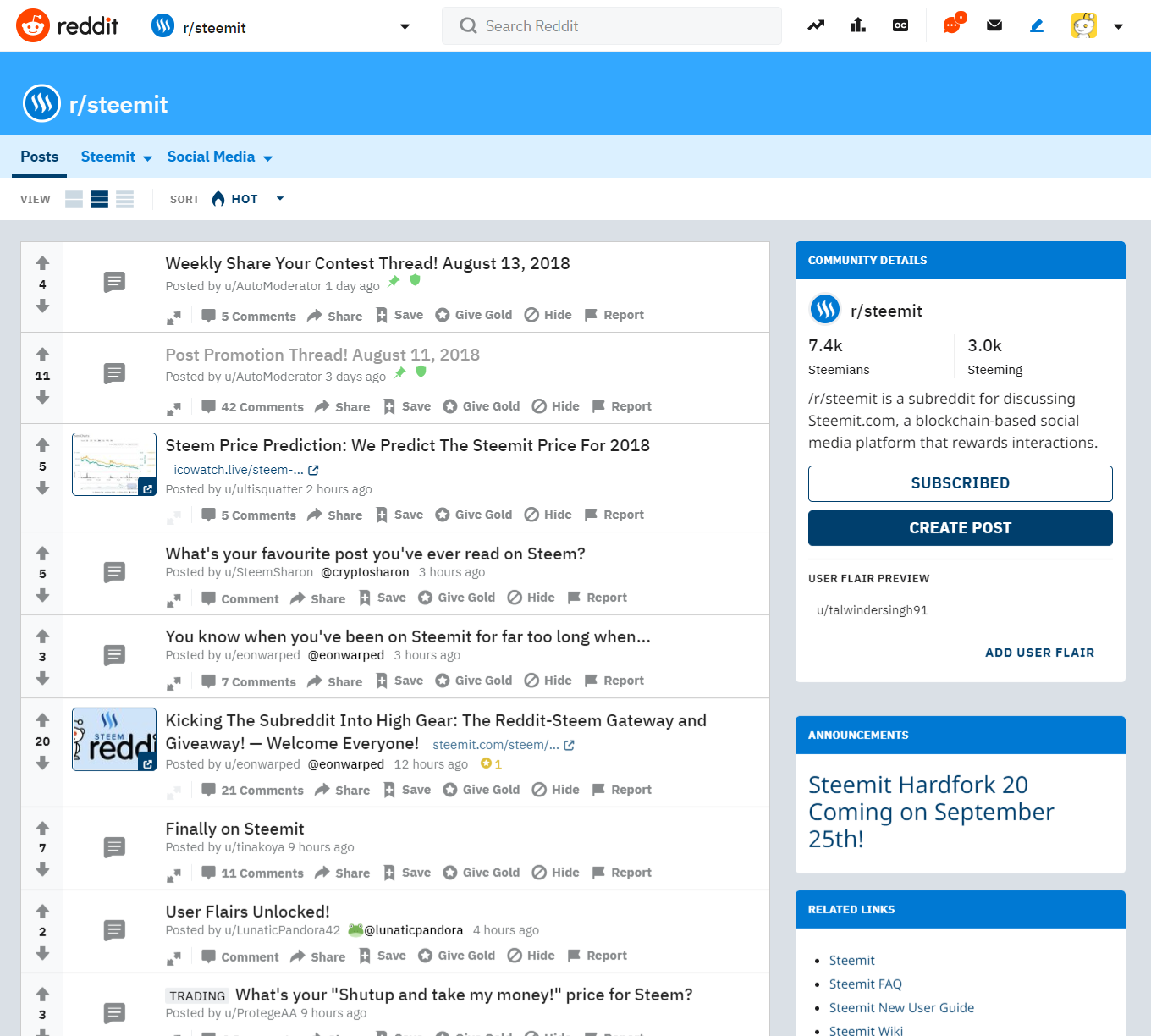Open the u/AutoModerator profile on Weekly thread
This screenshot has height=1036, width=1151.
[273, 286]
